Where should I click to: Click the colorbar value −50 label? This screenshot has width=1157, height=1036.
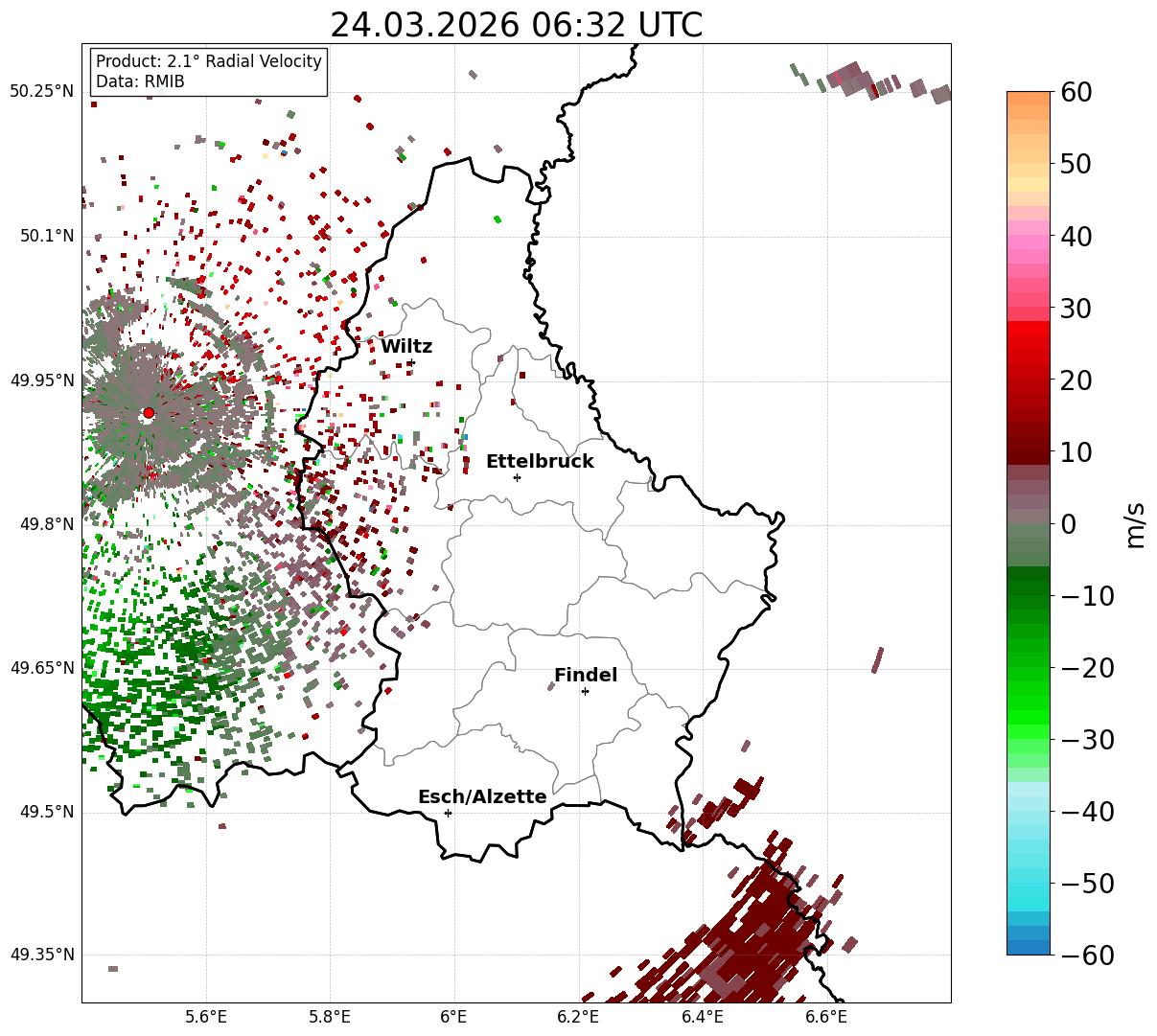pos(1087,884)
